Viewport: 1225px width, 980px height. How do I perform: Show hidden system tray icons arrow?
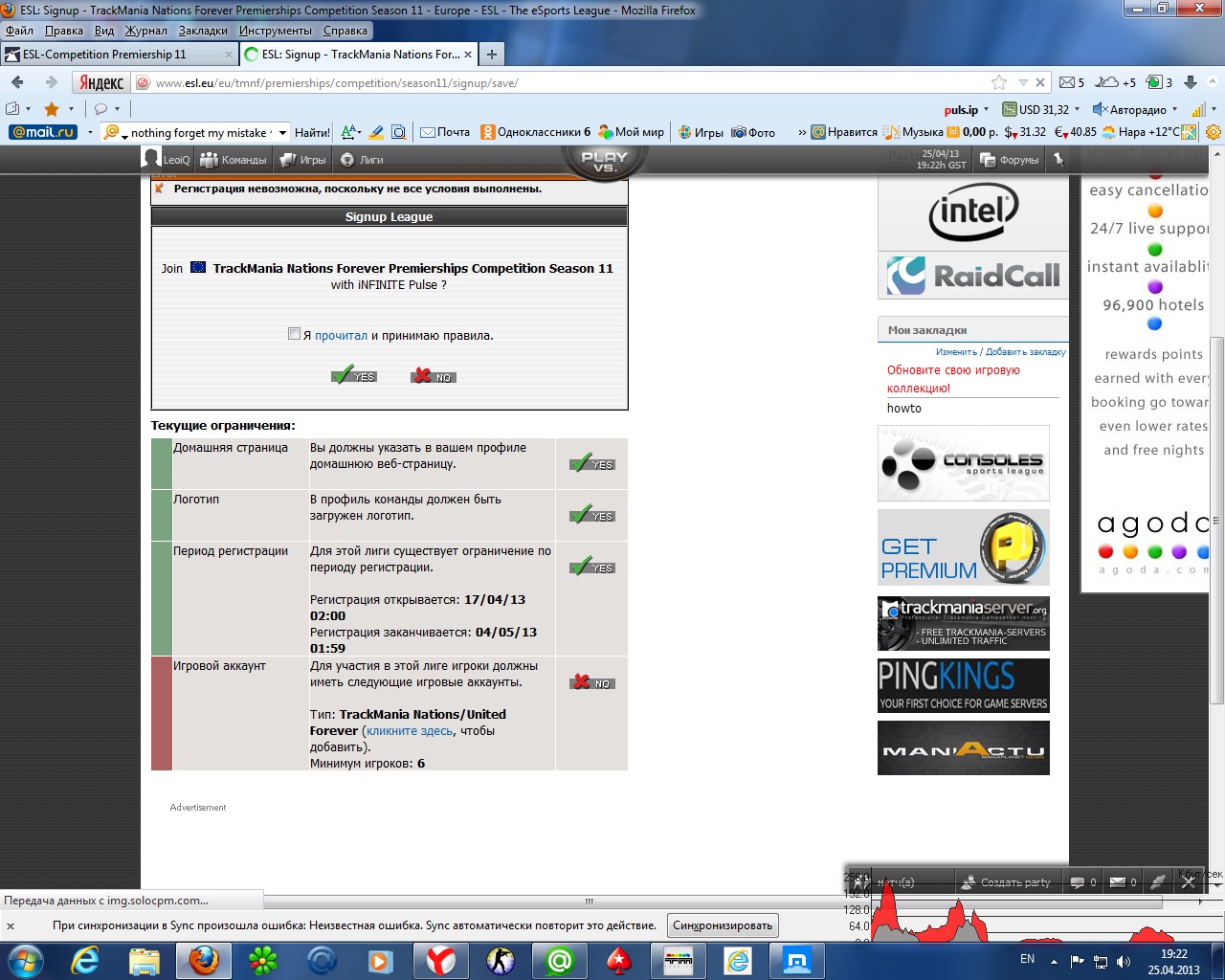[x=1055, y=961]
